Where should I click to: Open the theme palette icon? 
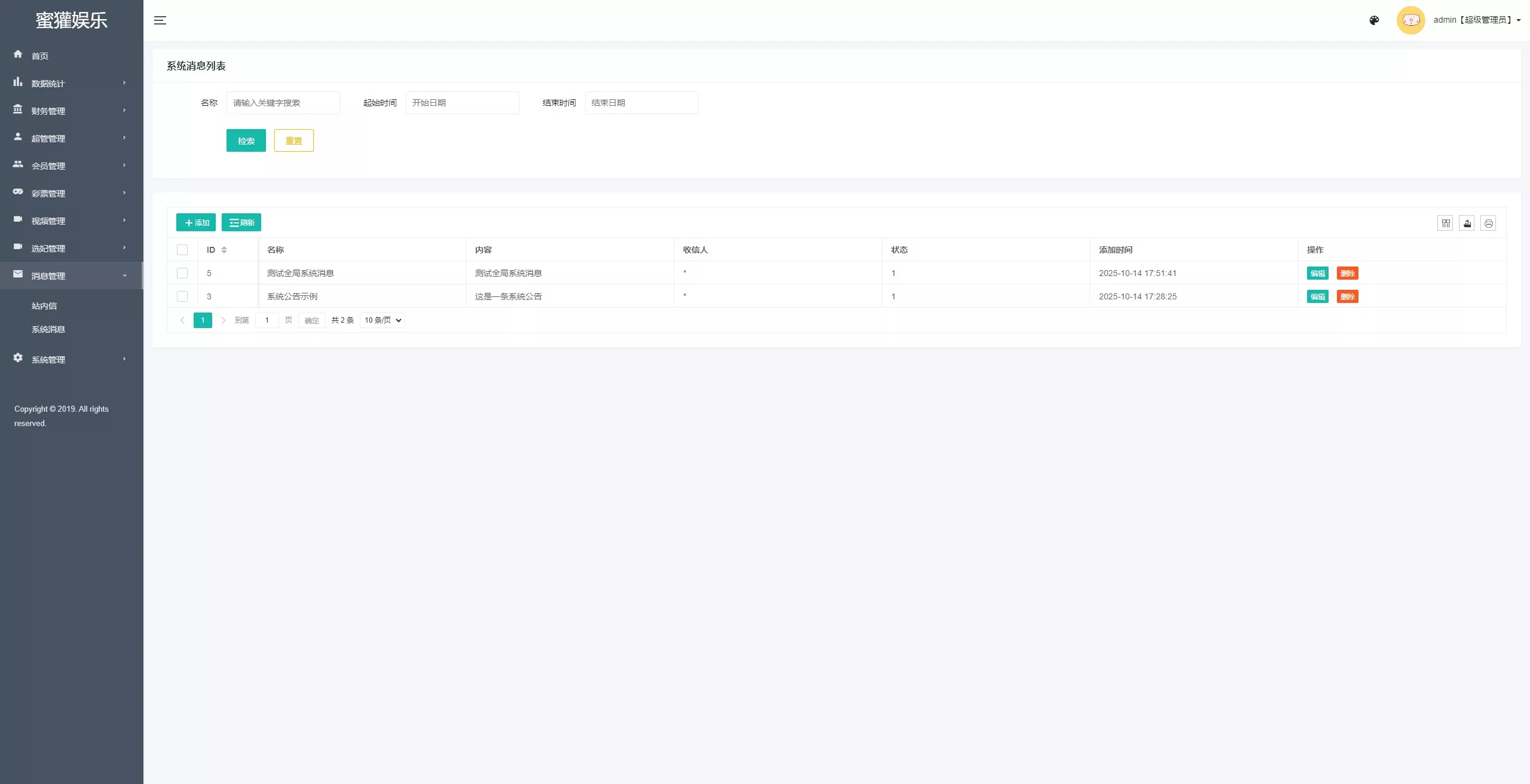tap(1374, 20)
